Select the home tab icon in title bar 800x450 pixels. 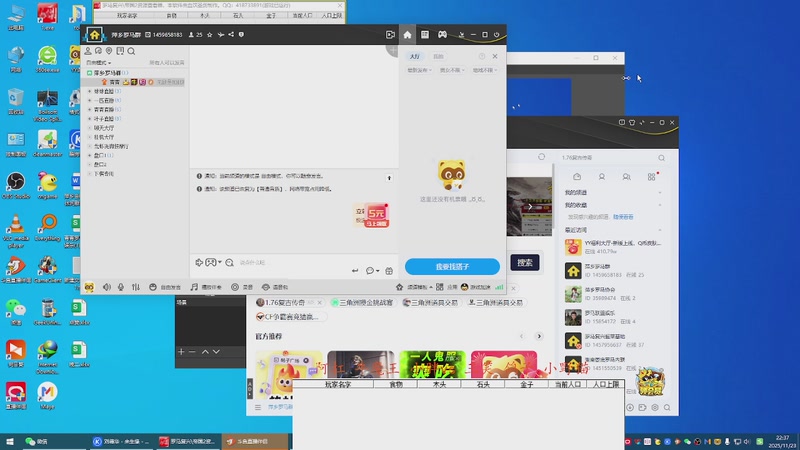coord(407,35)
